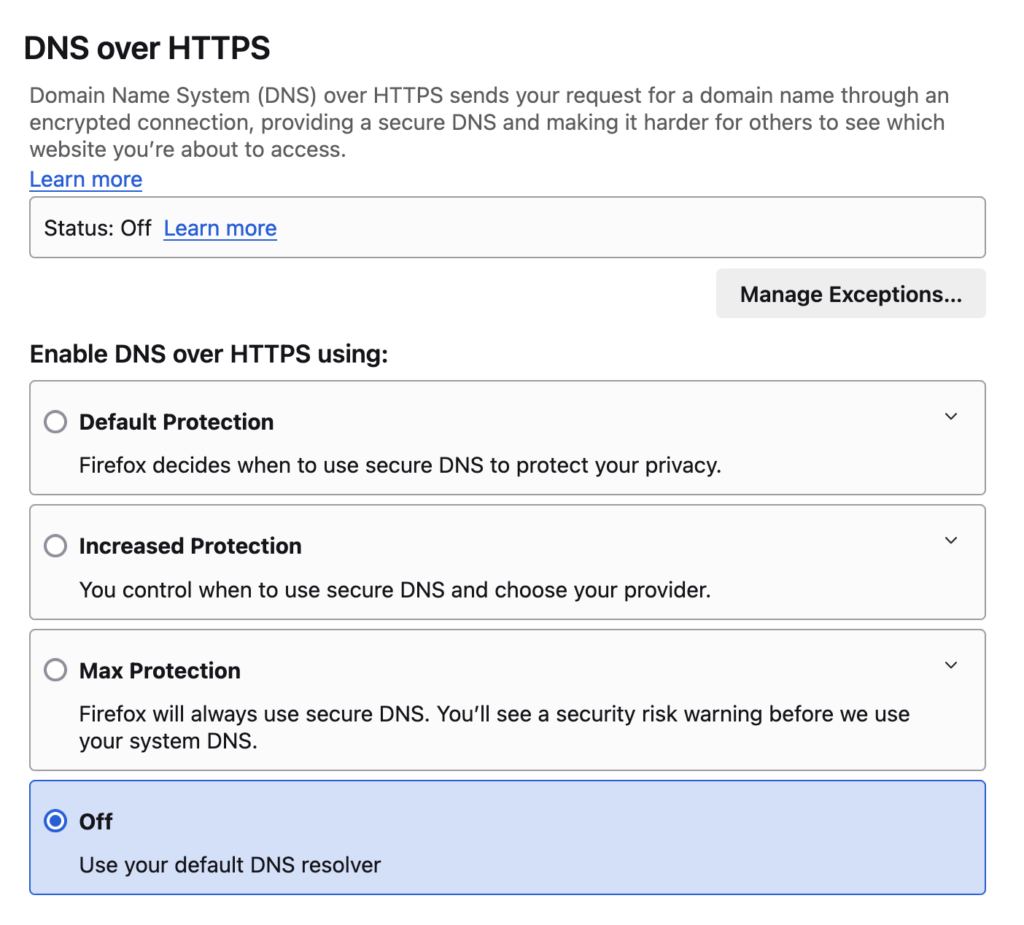The width and height of the screenshot is (1024, 925).
Task: Open Learn more next to Status: Off
Action: (220, 228)
